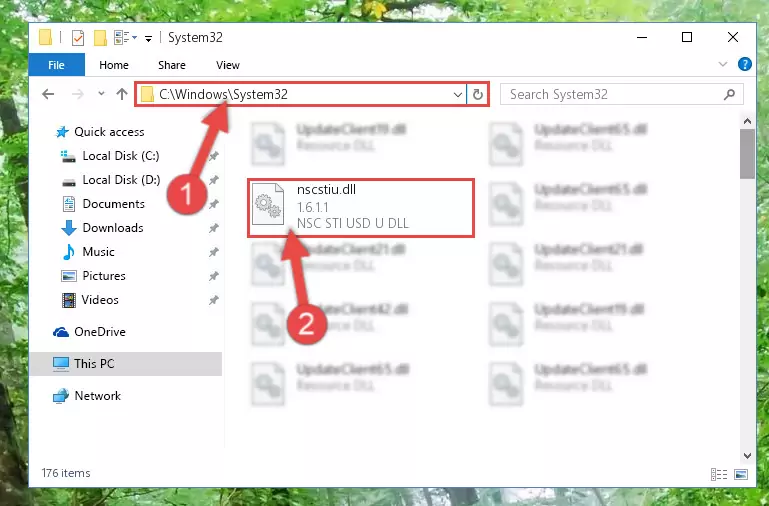Open the Customize Quick Access Toolbar dropdown
Image resolution: width=769 pixels, height=506 pixels.
(148, 38)
